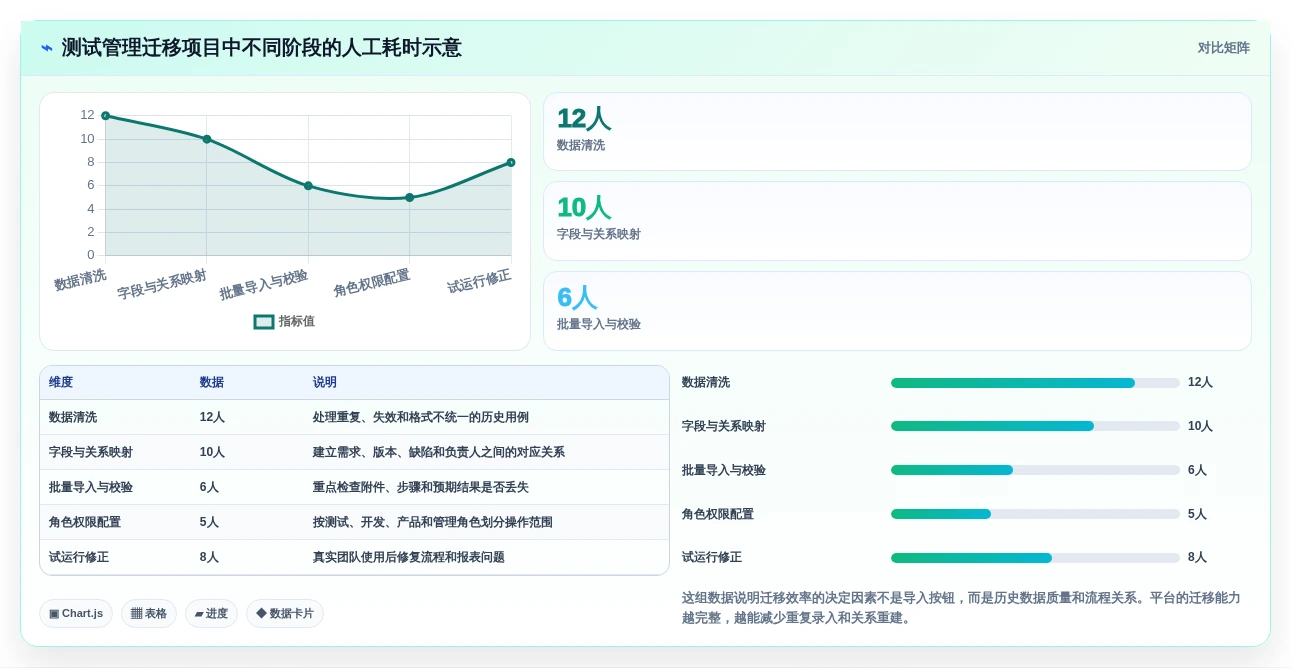Click 按测试、开发、产品和管理角色划分操作范围 description
Viewport: 1291px width, 668px height.
point(433,523)
